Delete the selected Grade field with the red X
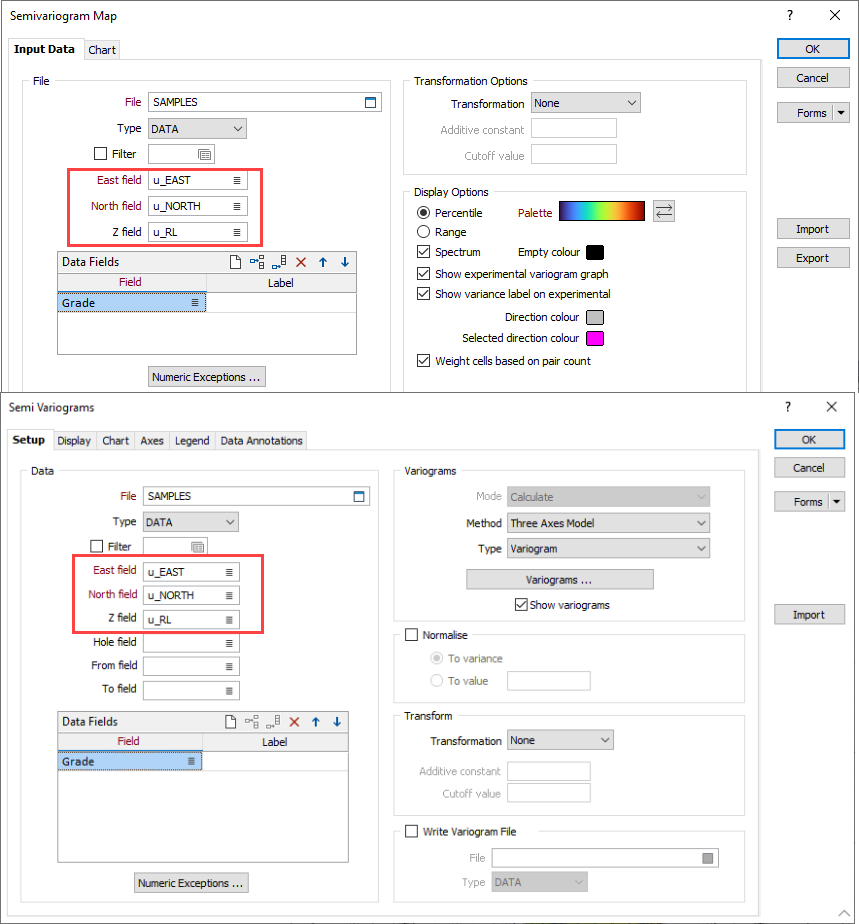 point(300,261)
